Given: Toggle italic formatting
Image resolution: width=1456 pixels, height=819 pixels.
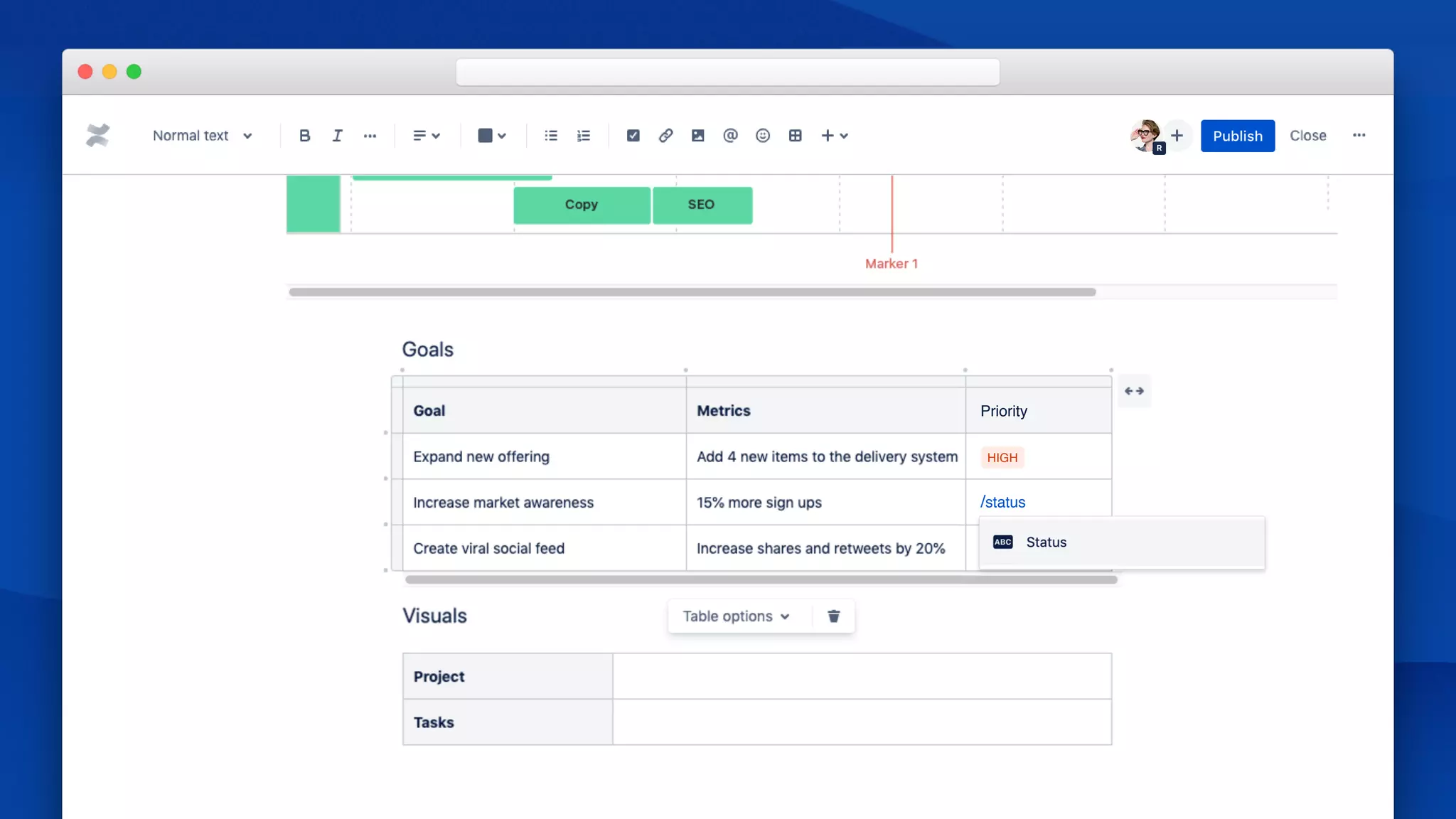Looking at the screenshot, I should tap(337, 136).
